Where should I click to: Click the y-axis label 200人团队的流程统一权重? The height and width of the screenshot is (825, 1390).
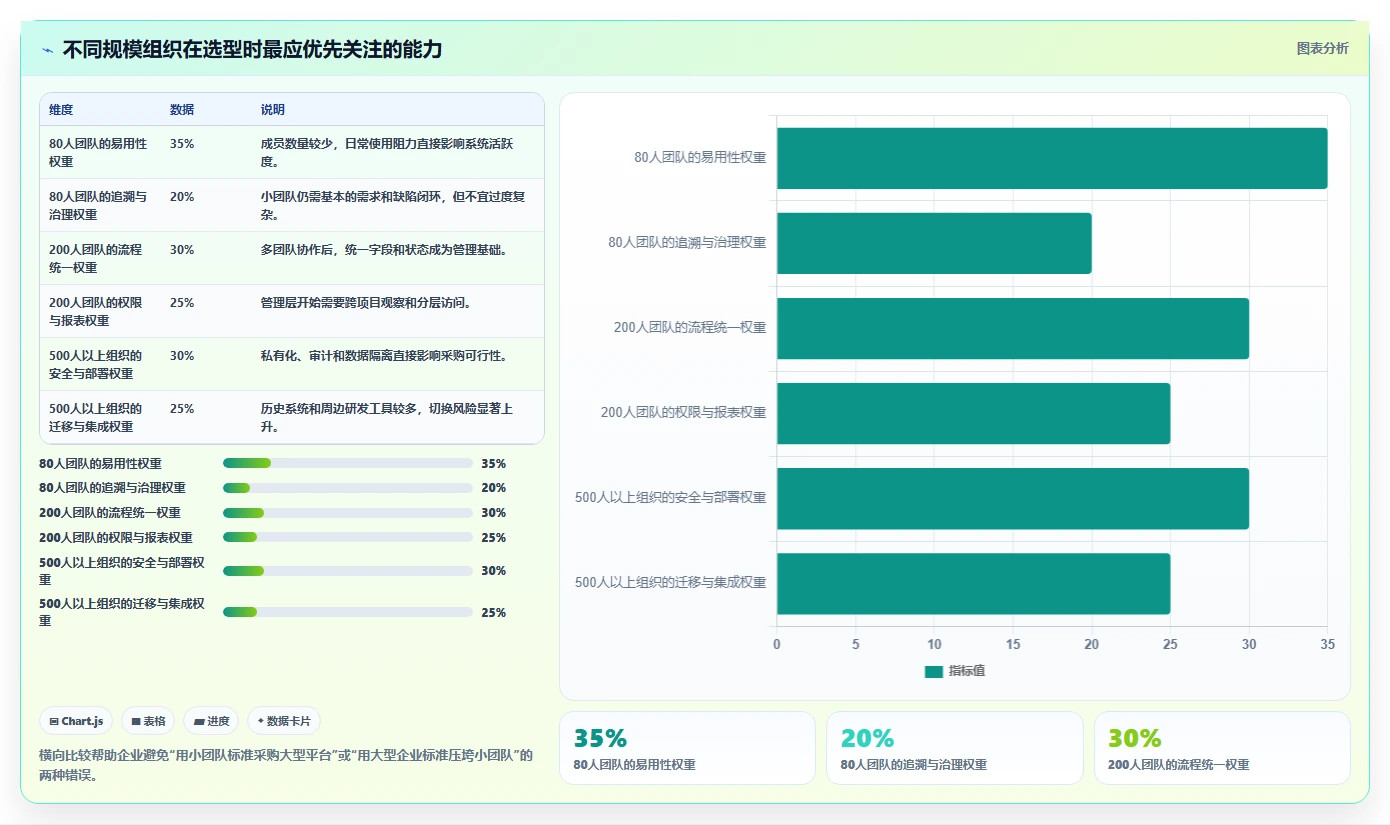click(x=690, y=328)
